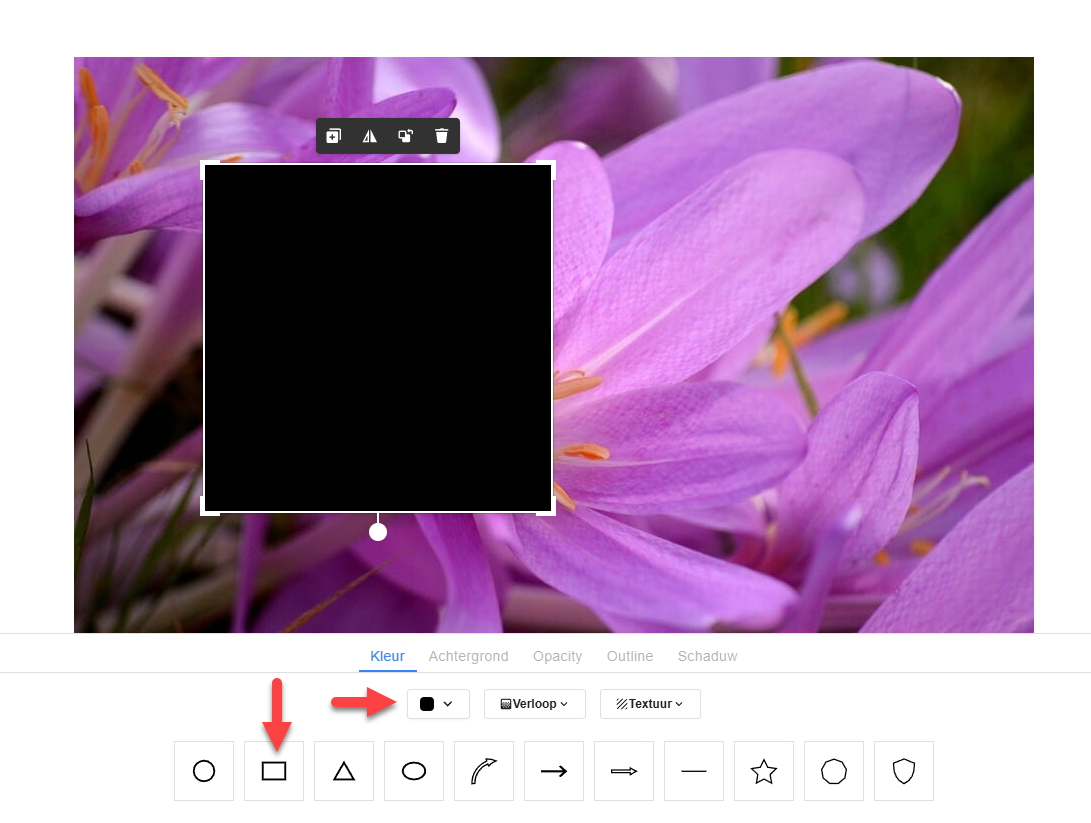Select the triangle shape
This screenshot has width=1091, height=823.
pyautogui.click(x=344, y=771)
